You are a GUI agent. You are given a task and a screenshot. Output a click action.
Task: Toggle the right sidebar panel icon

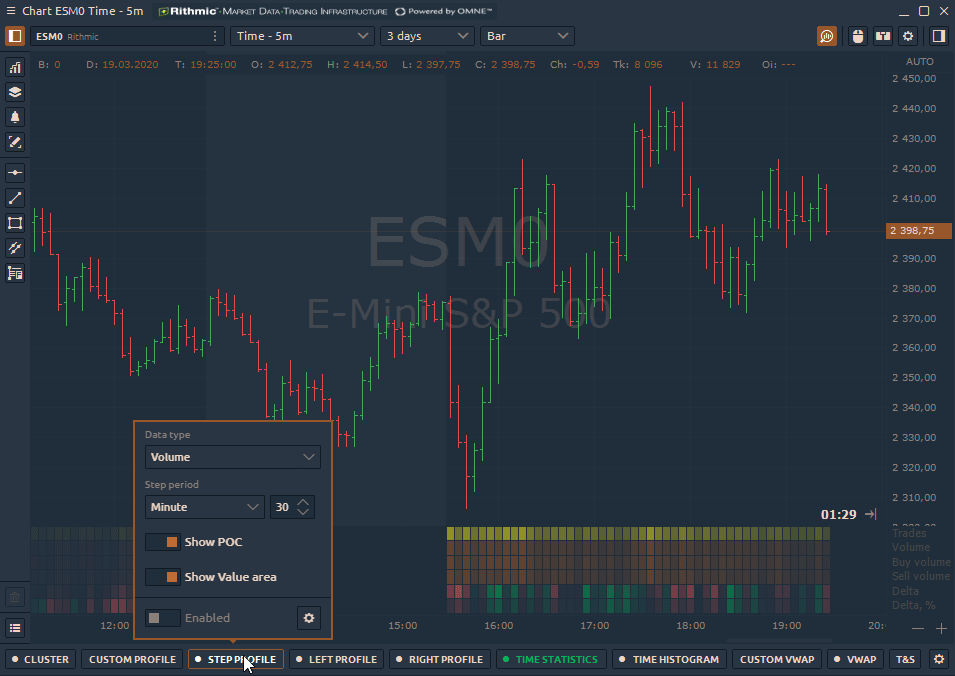[939, 36]
